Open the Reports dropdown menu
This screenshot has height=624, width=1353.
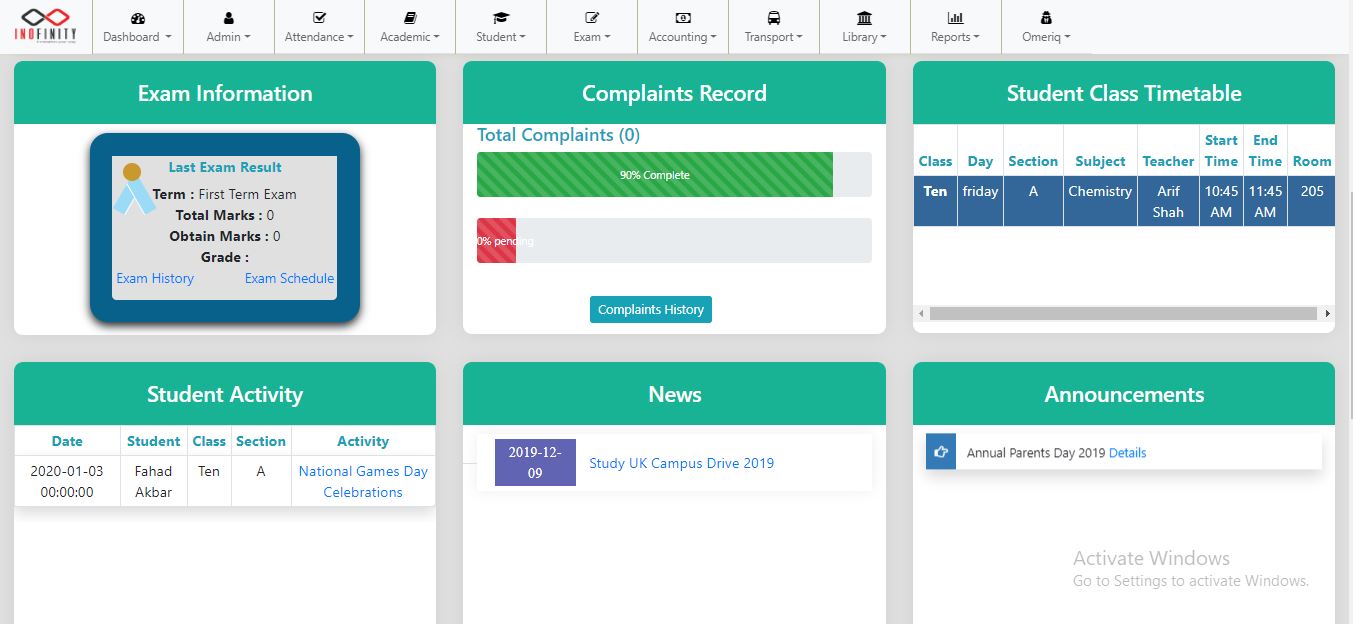tap(955, 37)
